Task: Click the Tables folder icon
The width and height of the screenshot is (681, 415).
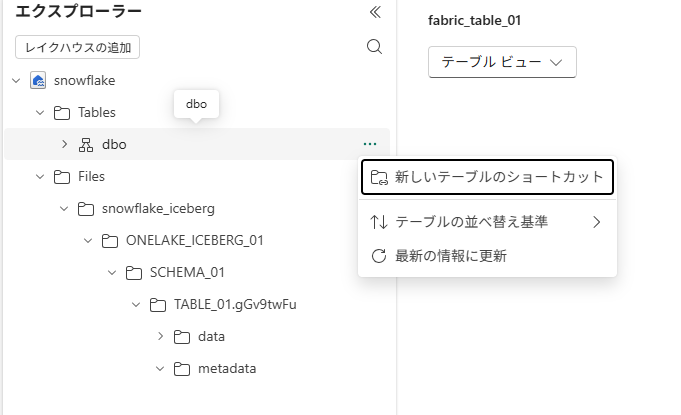Action: 62,112
